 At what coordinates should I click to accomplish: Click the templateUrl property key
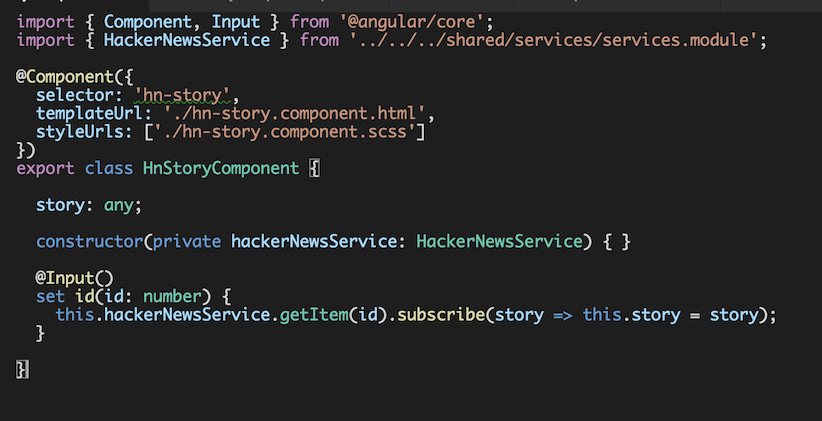click(89, 114)
